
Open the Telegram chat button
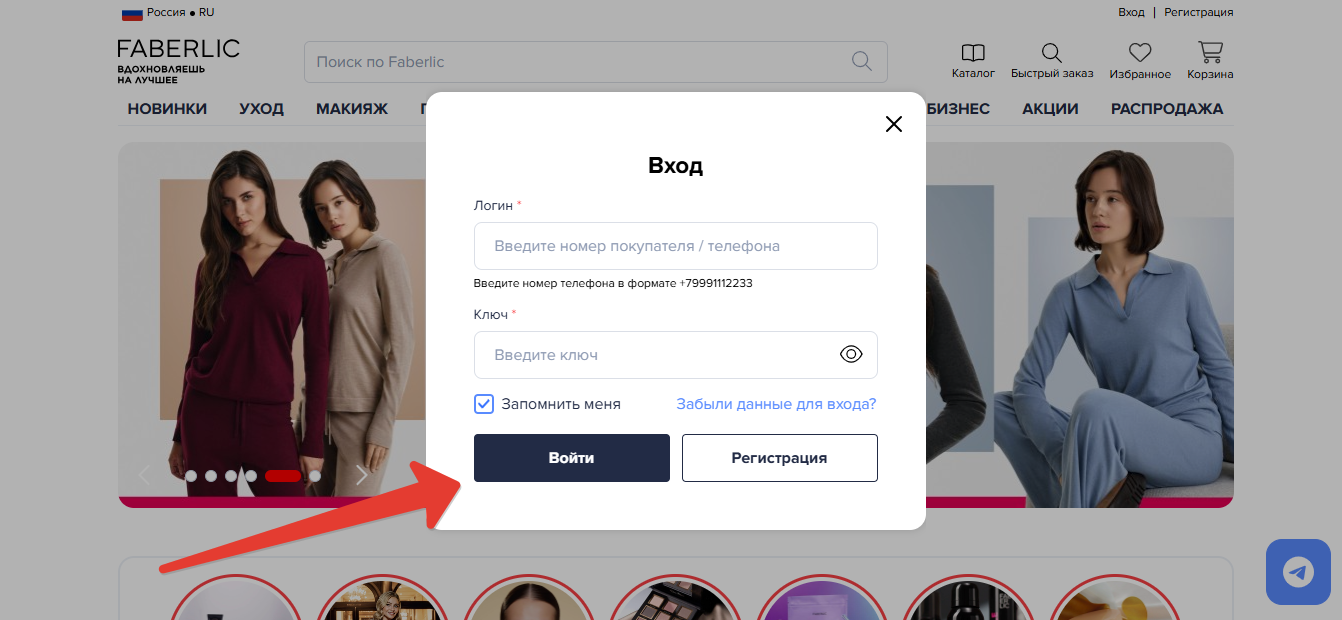[1298, 572]
